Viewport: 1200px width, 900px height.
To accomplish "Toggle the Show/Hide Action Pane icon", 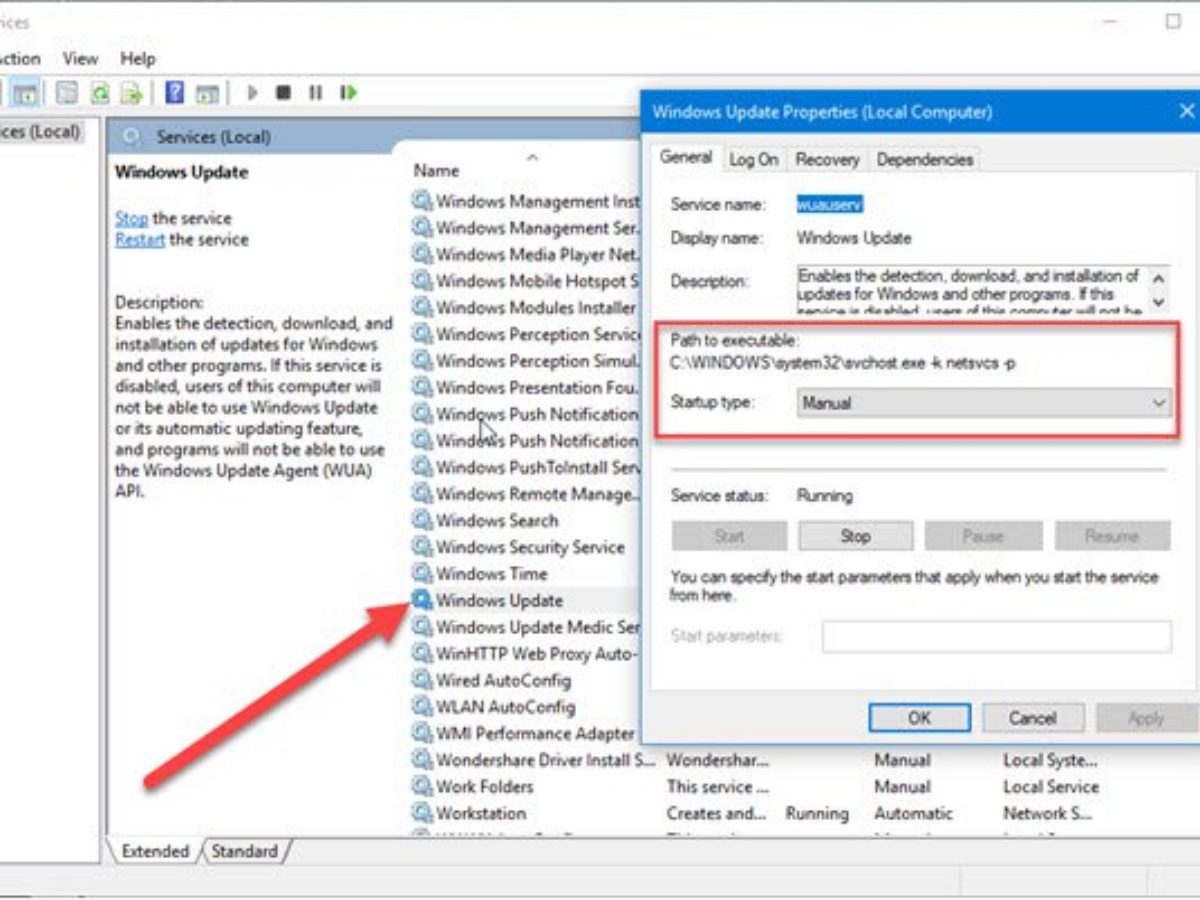I will (207, 93).
